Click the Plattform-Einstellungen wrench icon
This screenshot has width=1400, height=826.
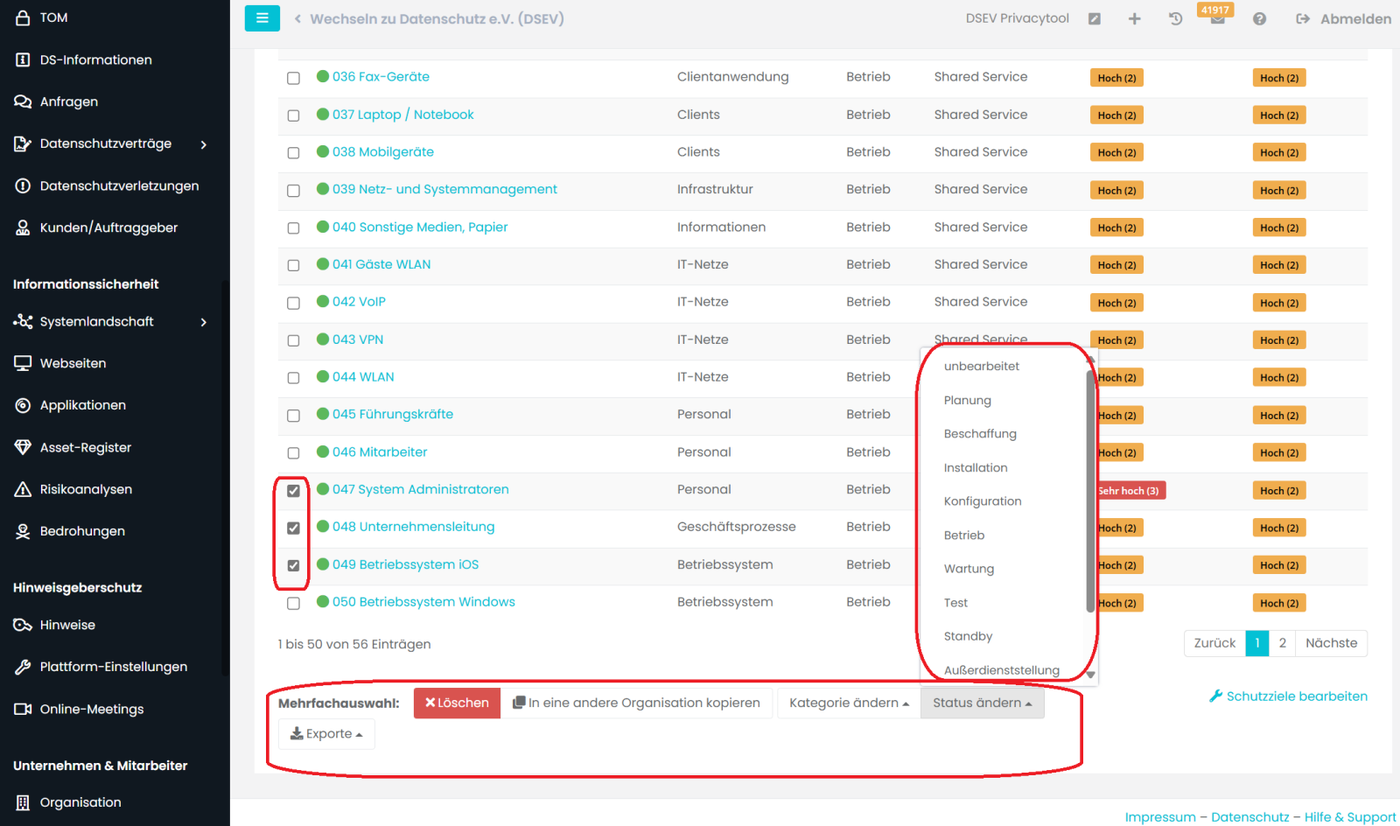[x=23, y=667]
